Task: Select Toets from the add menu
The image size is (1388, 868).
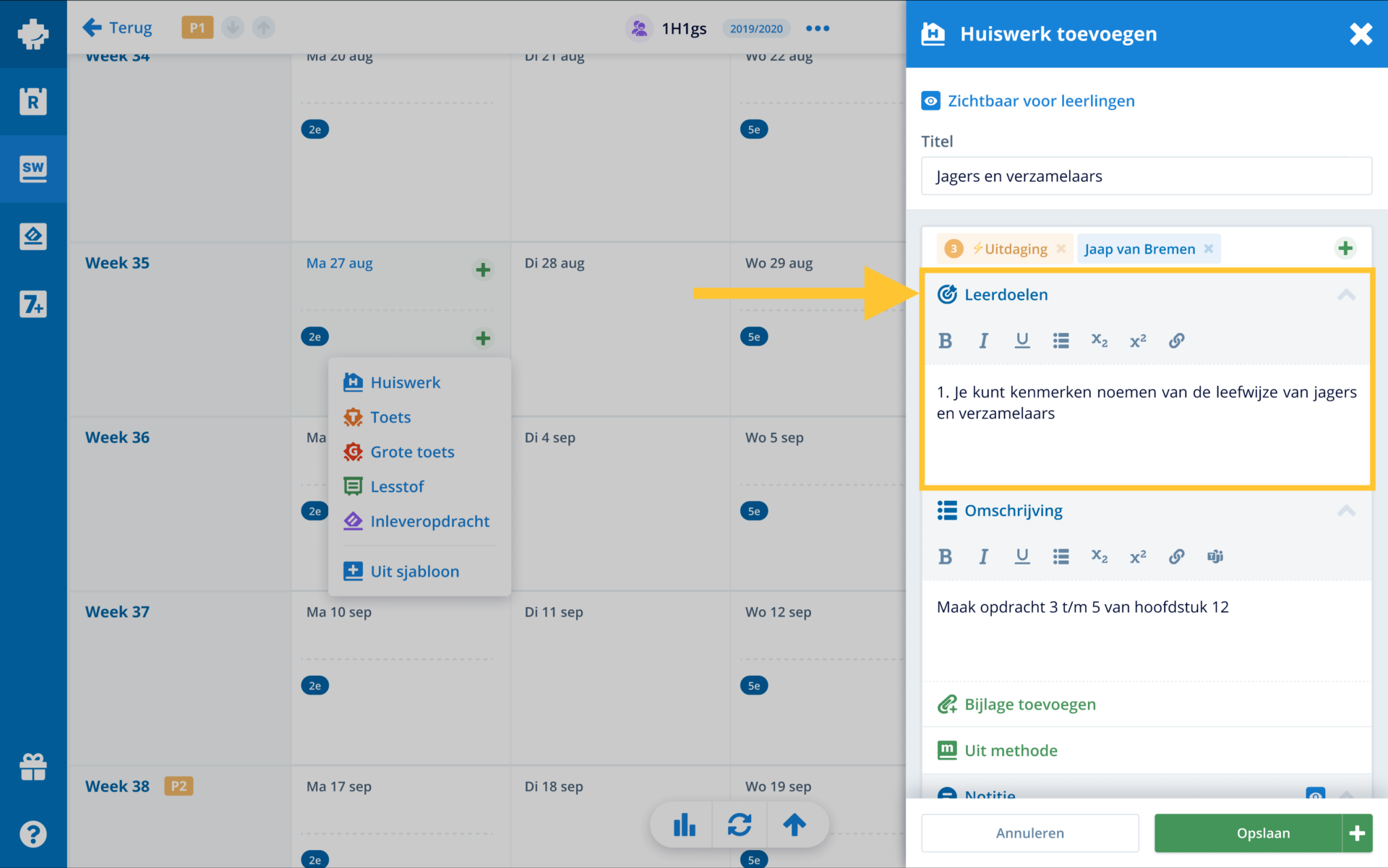Action: pos(390,417)
